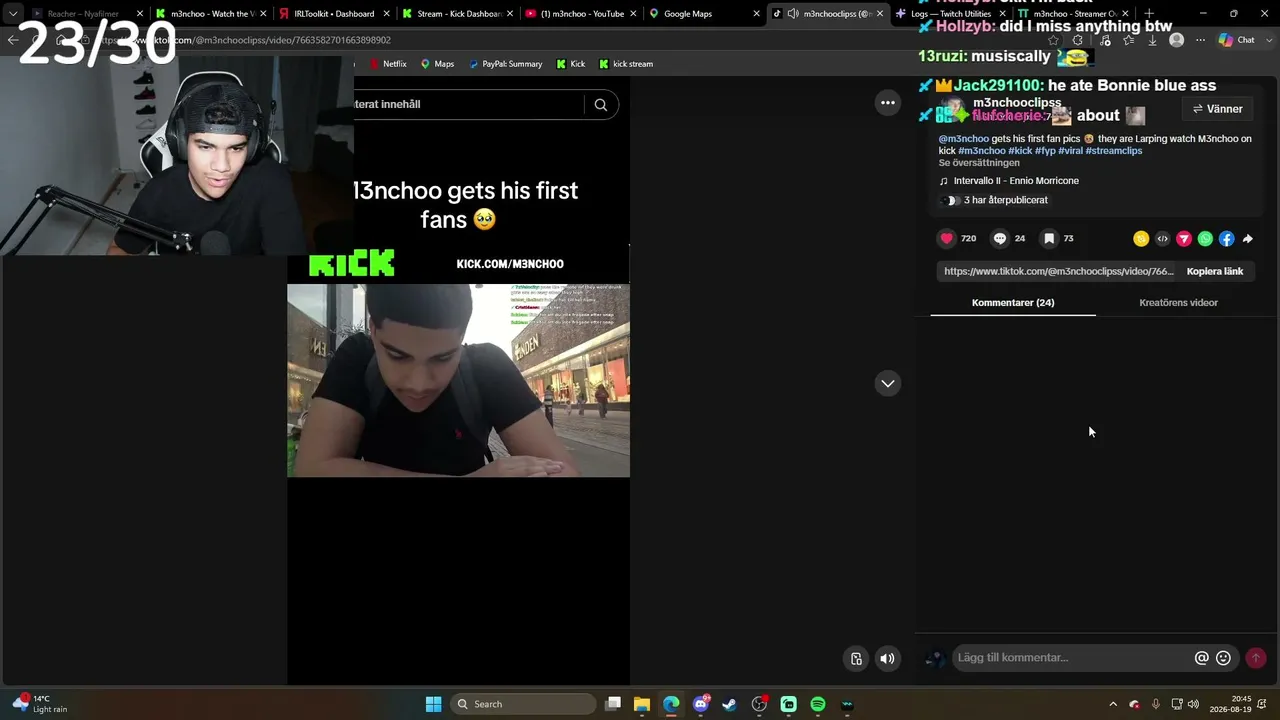Open comments via the speech bubble icon
Screen dimensions: 1280x720
pos(999,238)
